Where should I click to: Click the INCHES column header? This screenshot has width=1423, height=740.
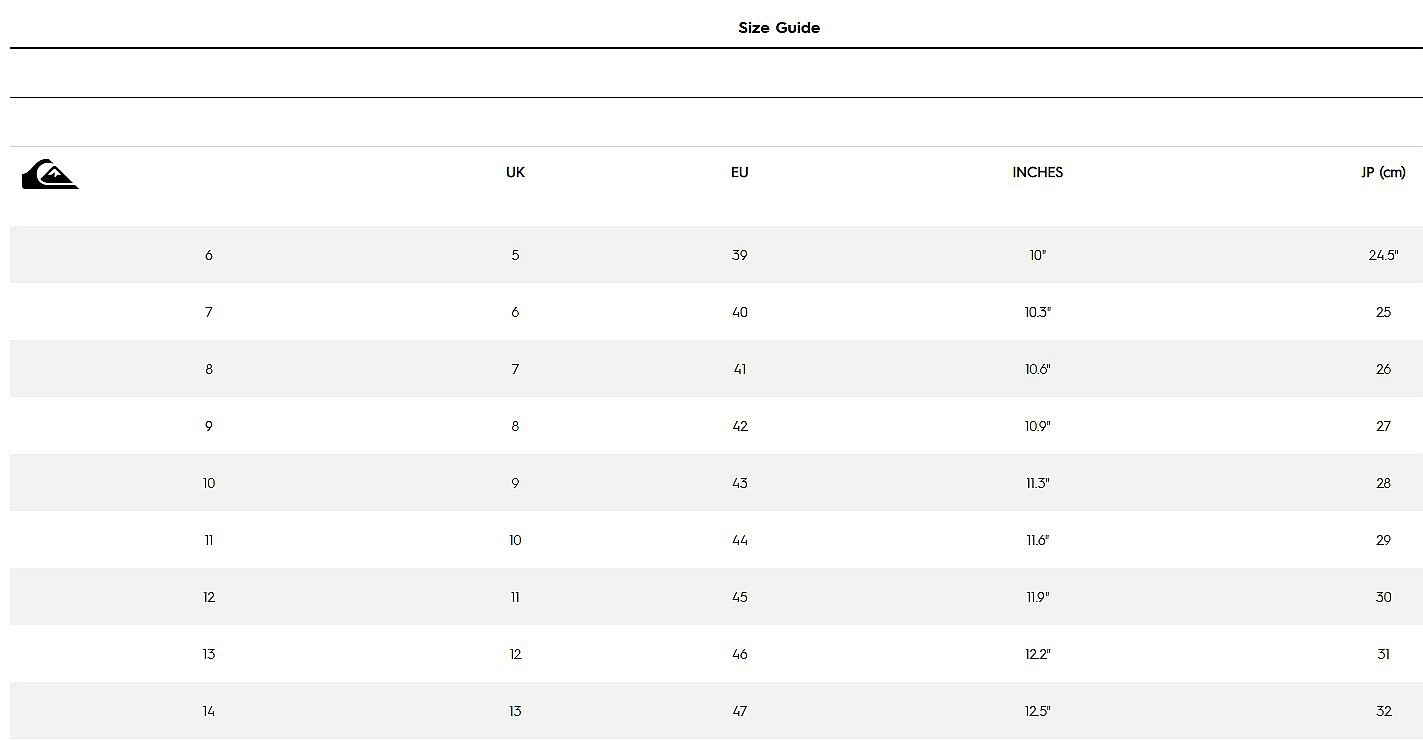tap(1037, 172)
